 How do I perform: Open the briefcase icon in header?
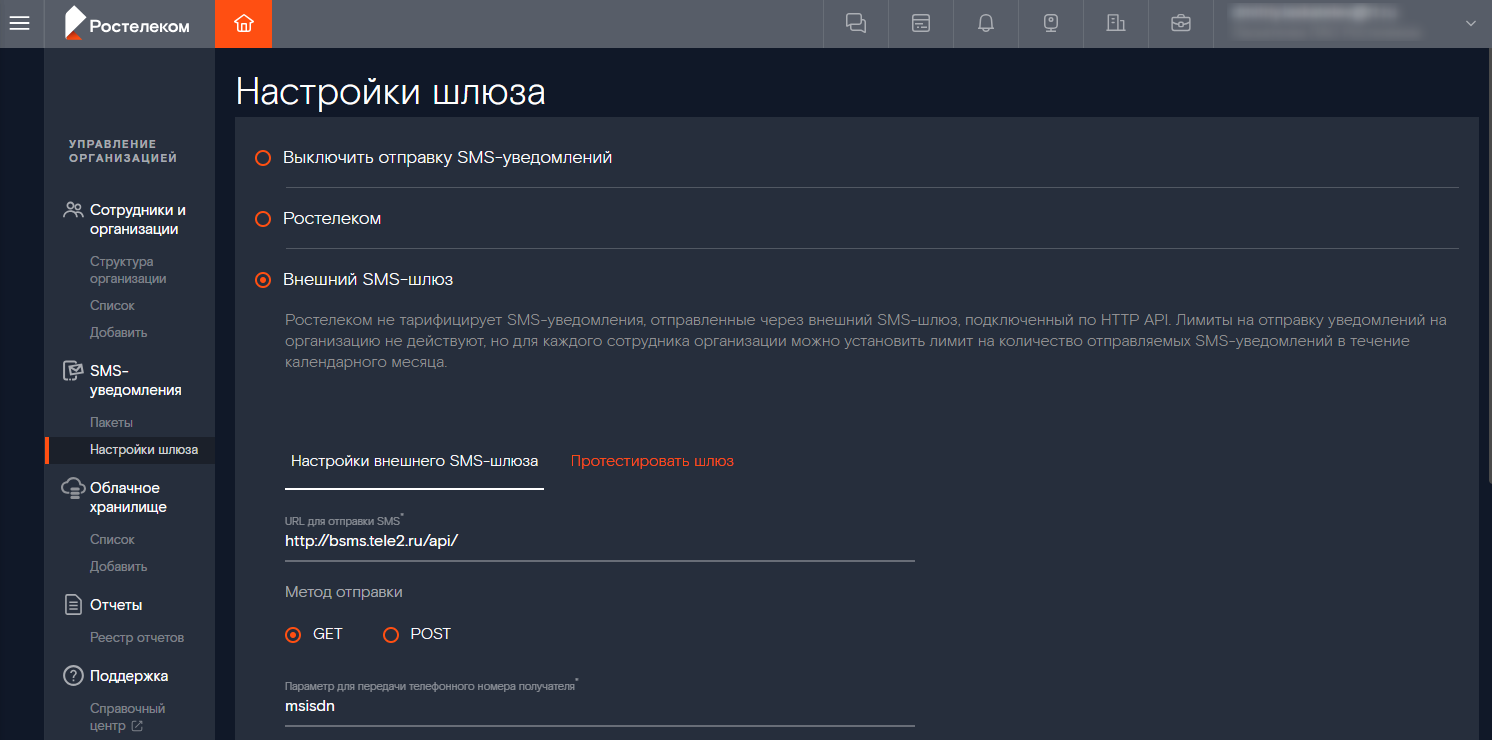tap(1181, 24)
